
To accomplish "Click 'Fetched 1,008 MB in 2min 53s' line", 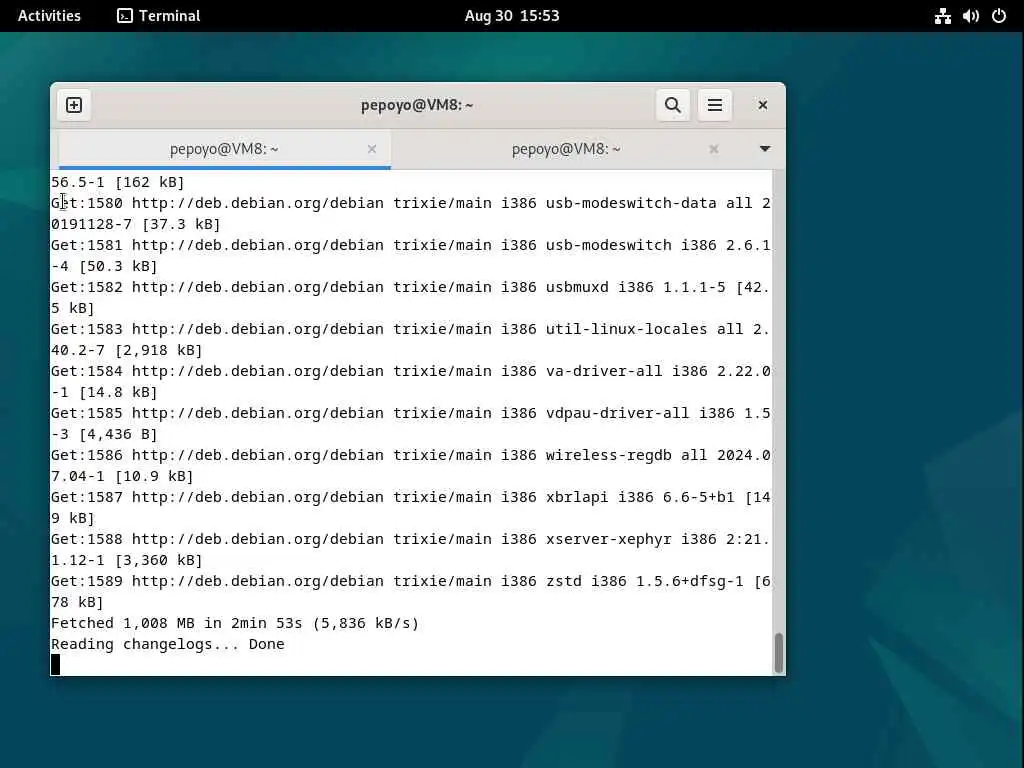I will [x=235, y=623].
